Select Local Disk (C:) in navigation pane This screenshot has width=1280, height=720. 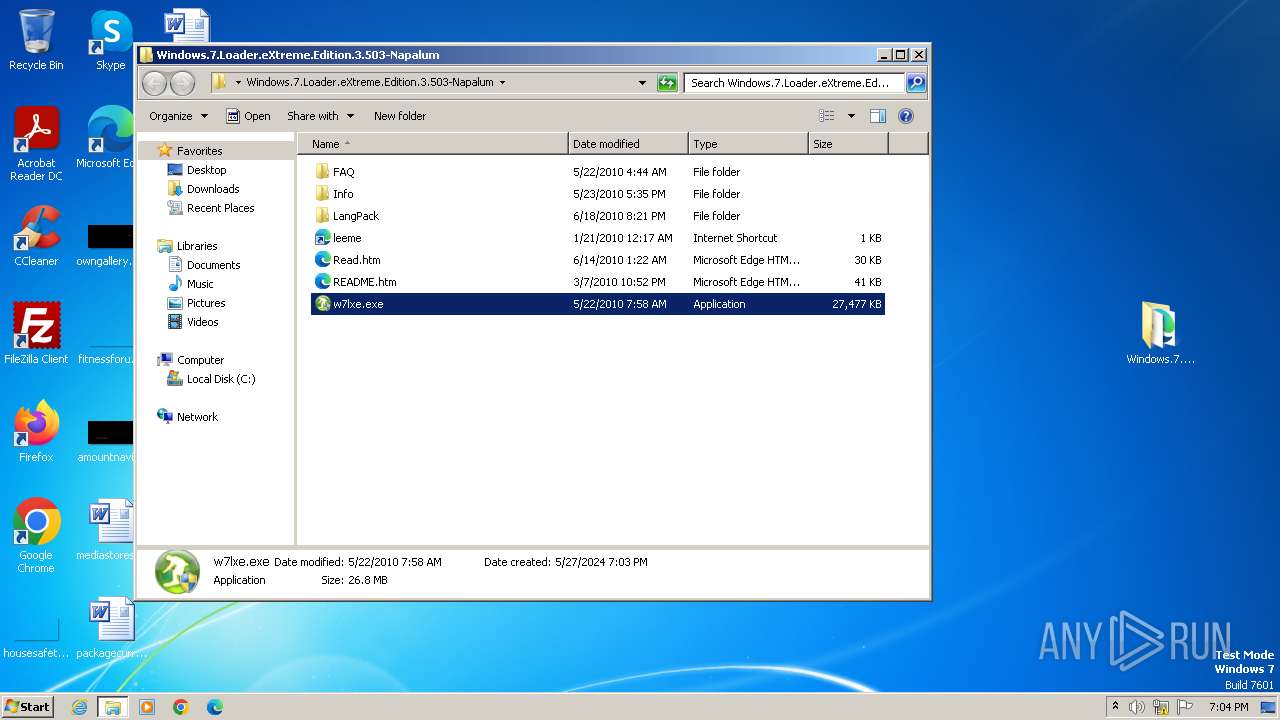(220, 379)
